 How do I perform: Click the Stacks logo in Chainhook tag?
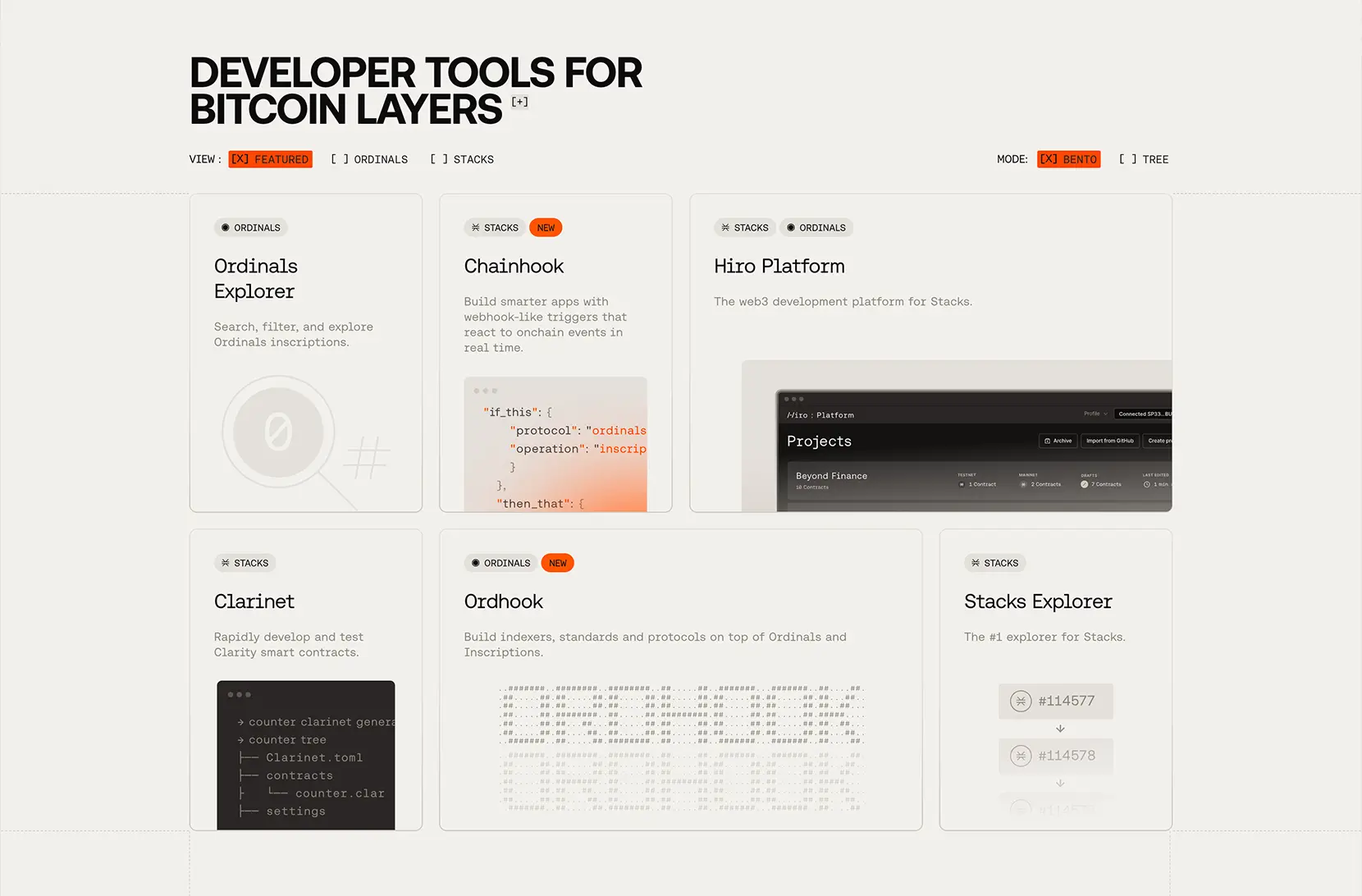click(x=476, y=227)
